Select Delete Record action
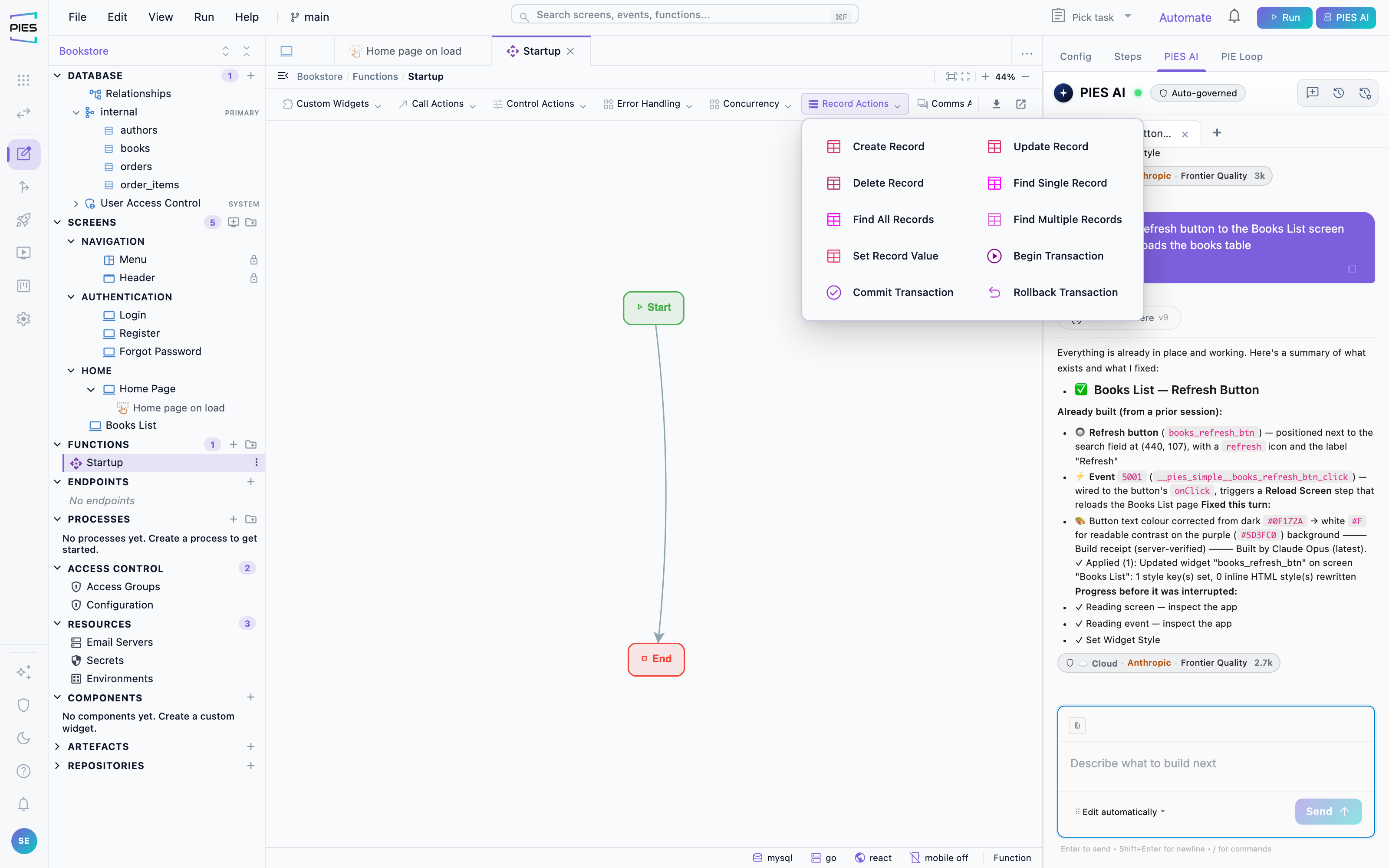1389x868 pixels. pos(875,183)
